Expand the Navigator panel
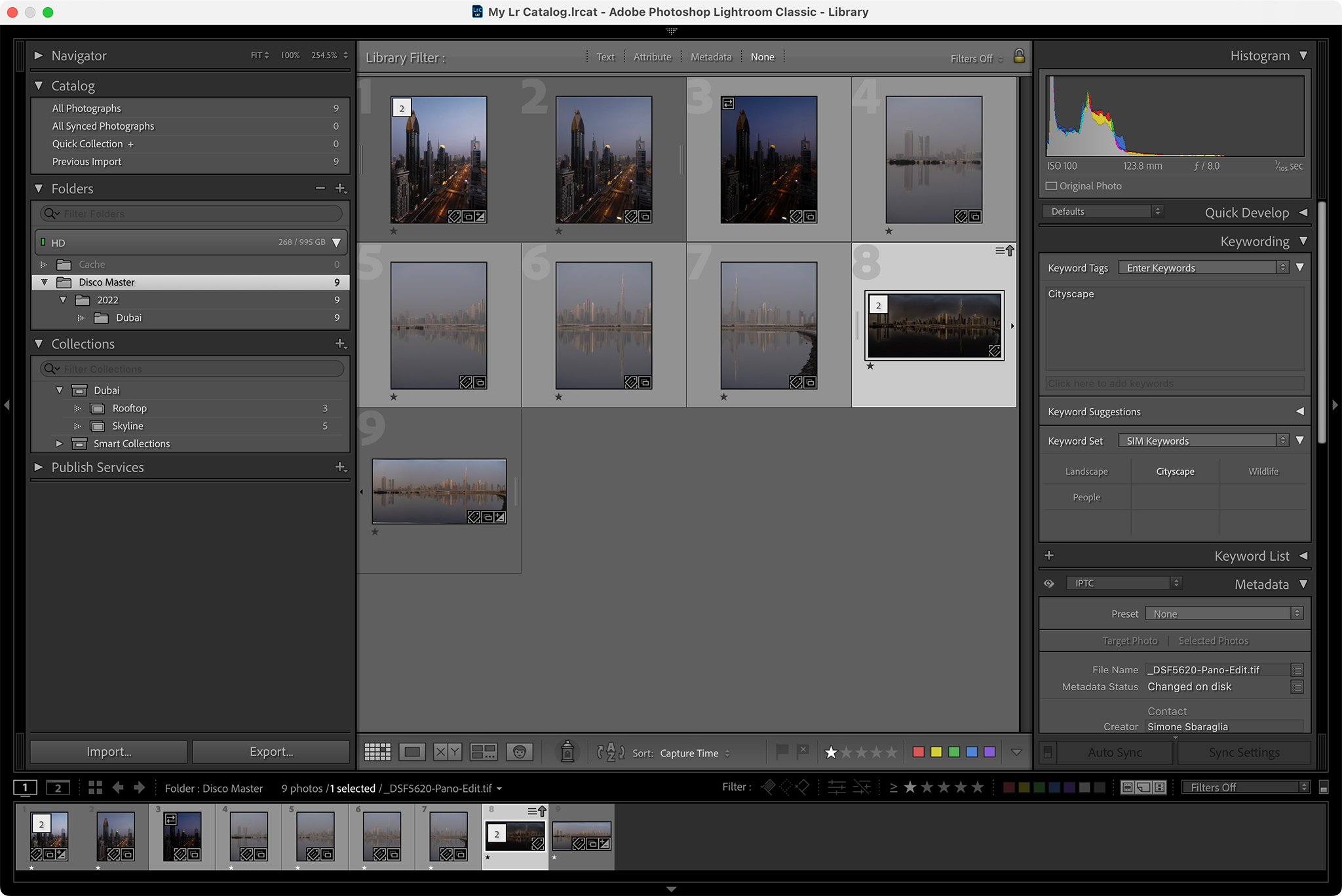This screenshot has width=1342, height=896. tap(39, 56)
